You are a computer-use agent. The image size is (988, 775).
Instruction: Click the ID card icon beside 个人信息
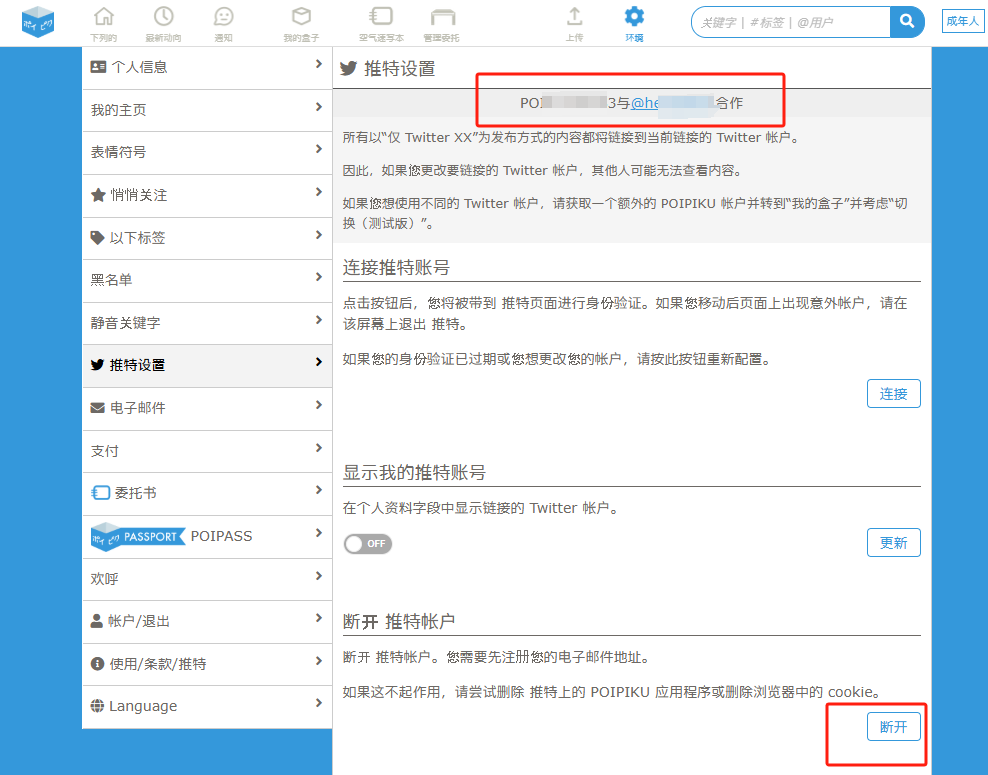pos(98,67)
